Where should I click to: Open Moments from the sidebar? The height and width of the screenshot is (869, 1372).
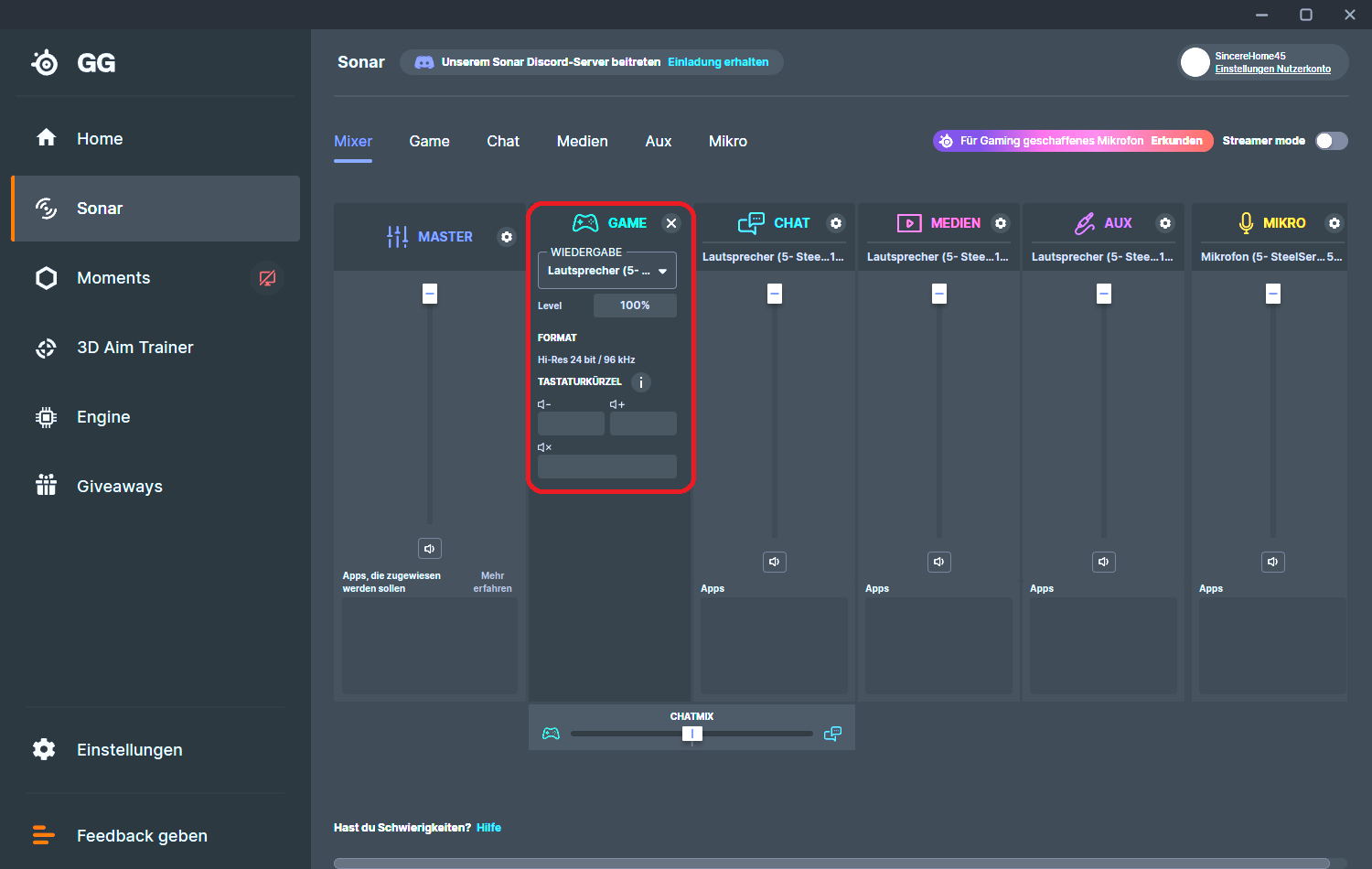(x=113, y=277)
